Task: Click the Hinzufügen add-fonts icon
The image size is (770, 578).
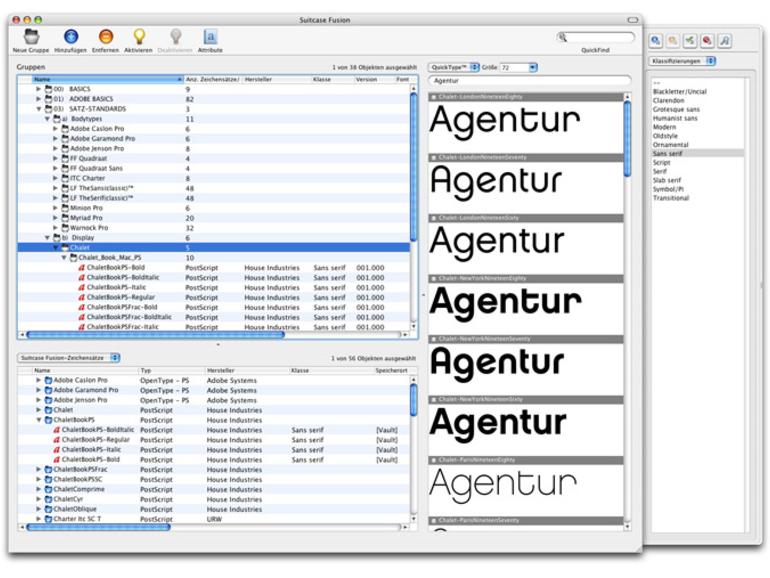Action: click(71, 36)
